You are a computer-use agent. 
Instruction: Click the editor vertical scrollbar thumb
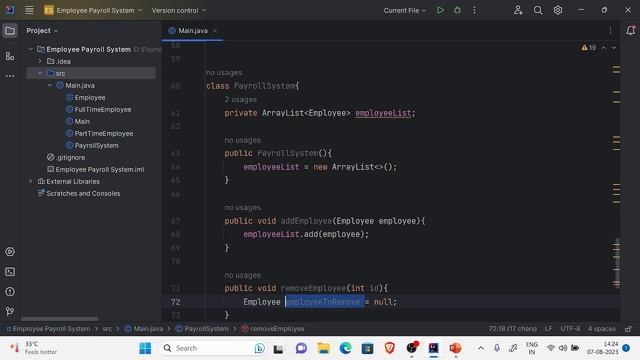click(617, 262)
